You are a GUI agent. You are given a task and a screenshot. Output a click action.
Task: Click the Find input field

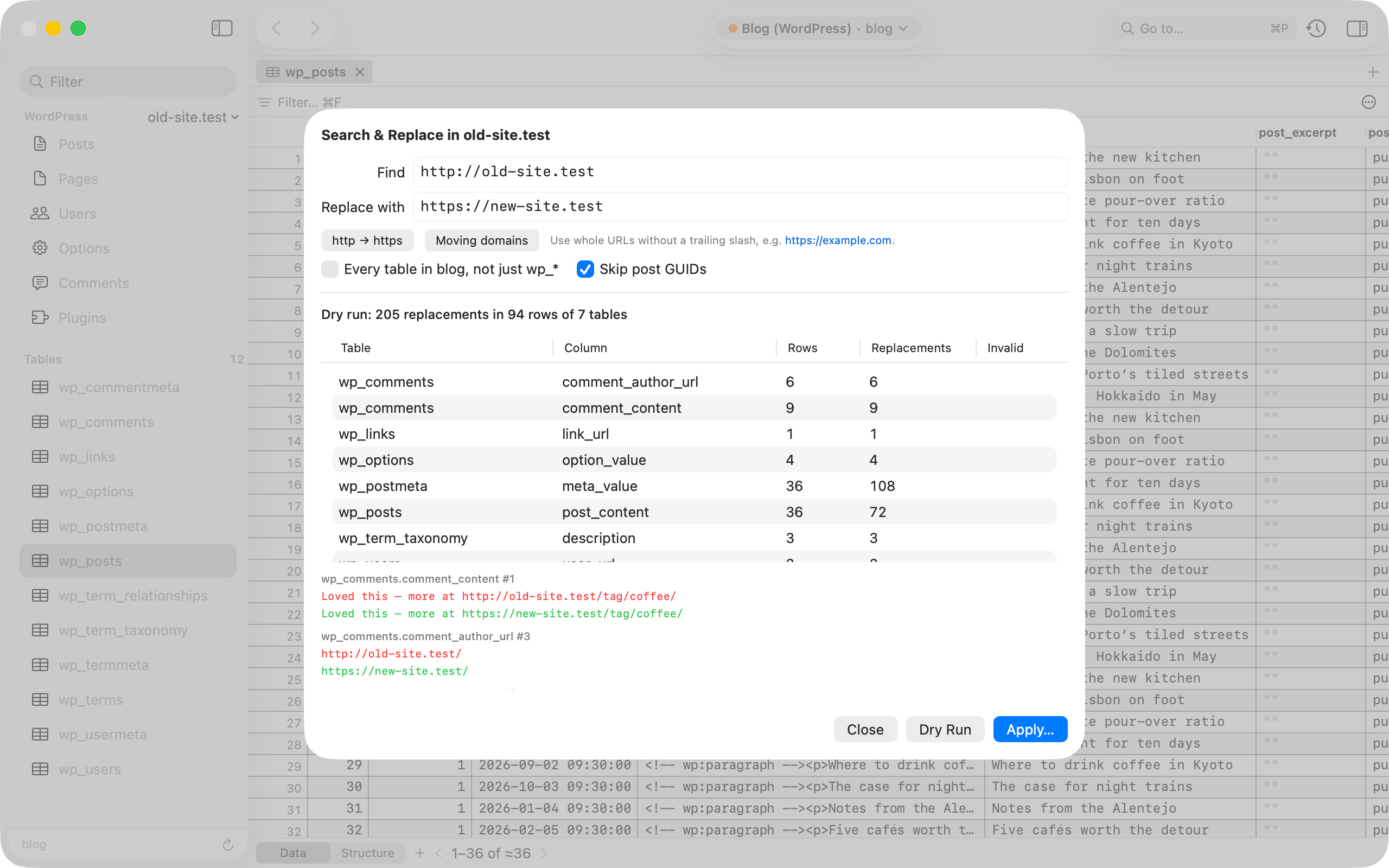coord(741,171)
